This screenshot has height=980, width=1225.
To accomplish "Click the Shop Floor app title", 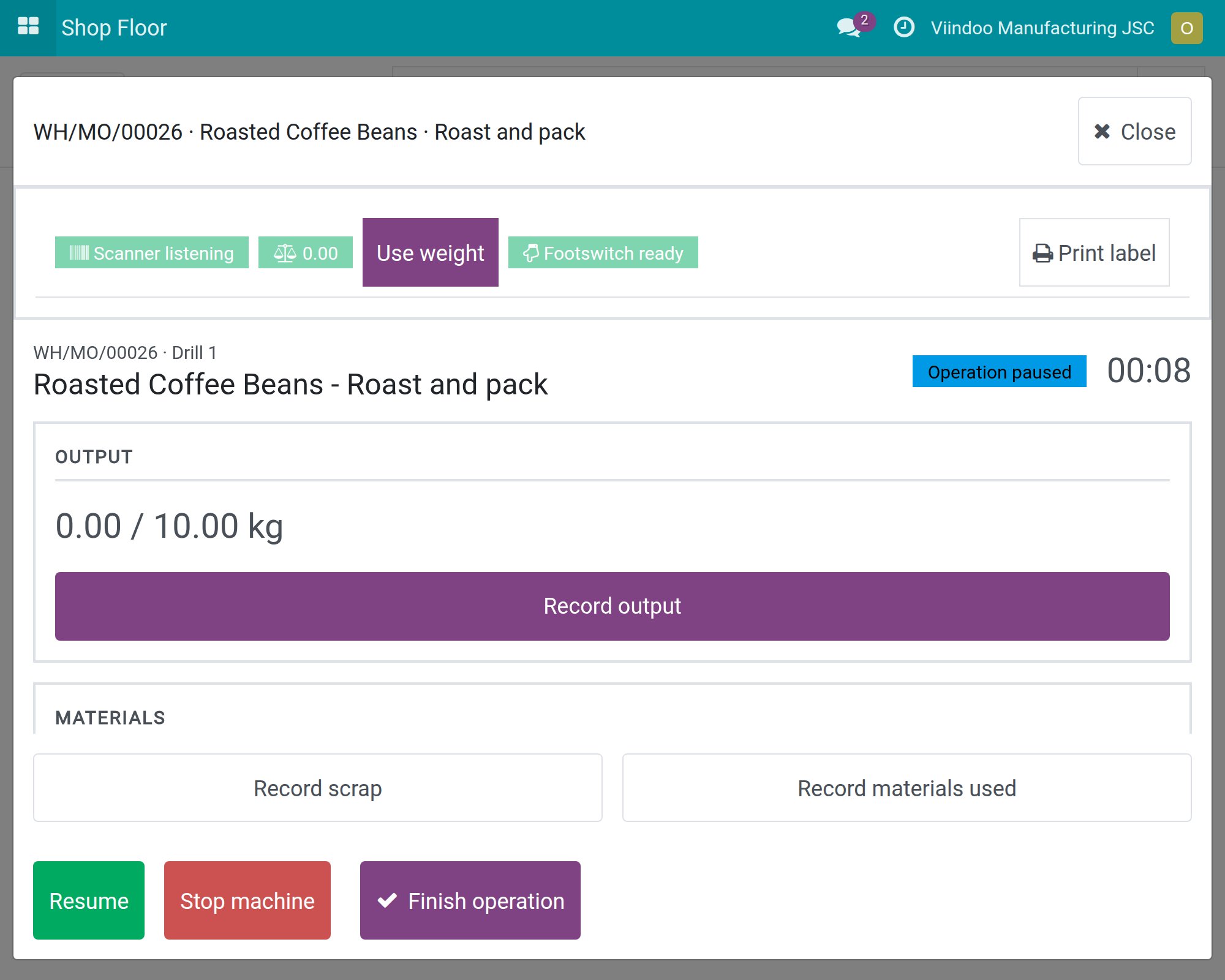I will (x=114, y=28).
